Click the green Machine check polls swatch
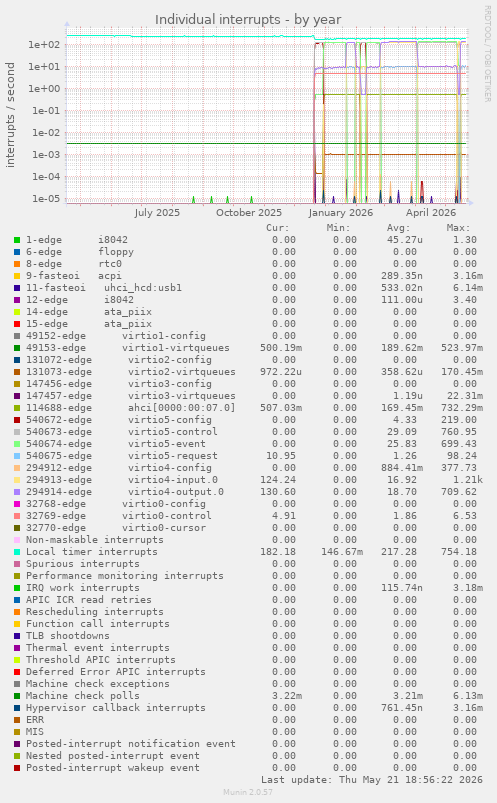The height and width of the screenshot is (803, 497). (17, 695)
